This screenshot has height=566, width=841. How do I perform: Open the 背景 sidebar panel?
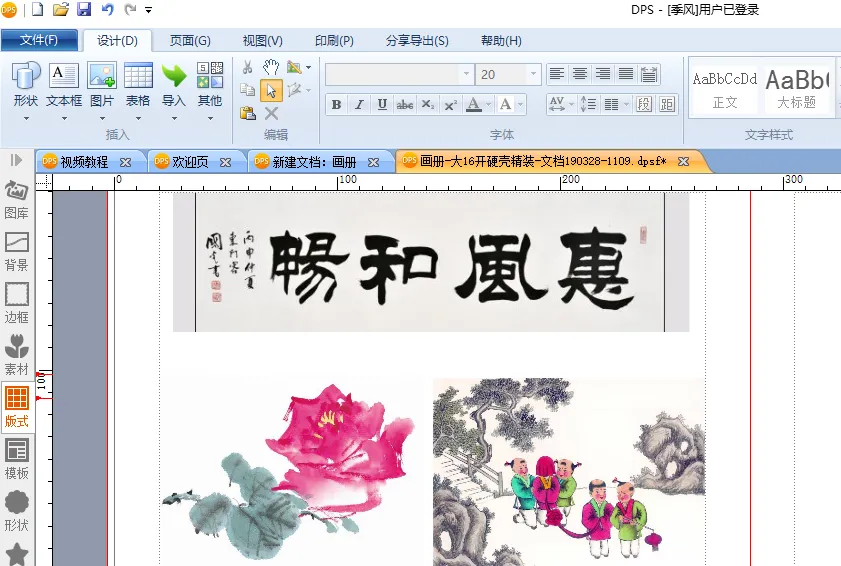point(16,252)
